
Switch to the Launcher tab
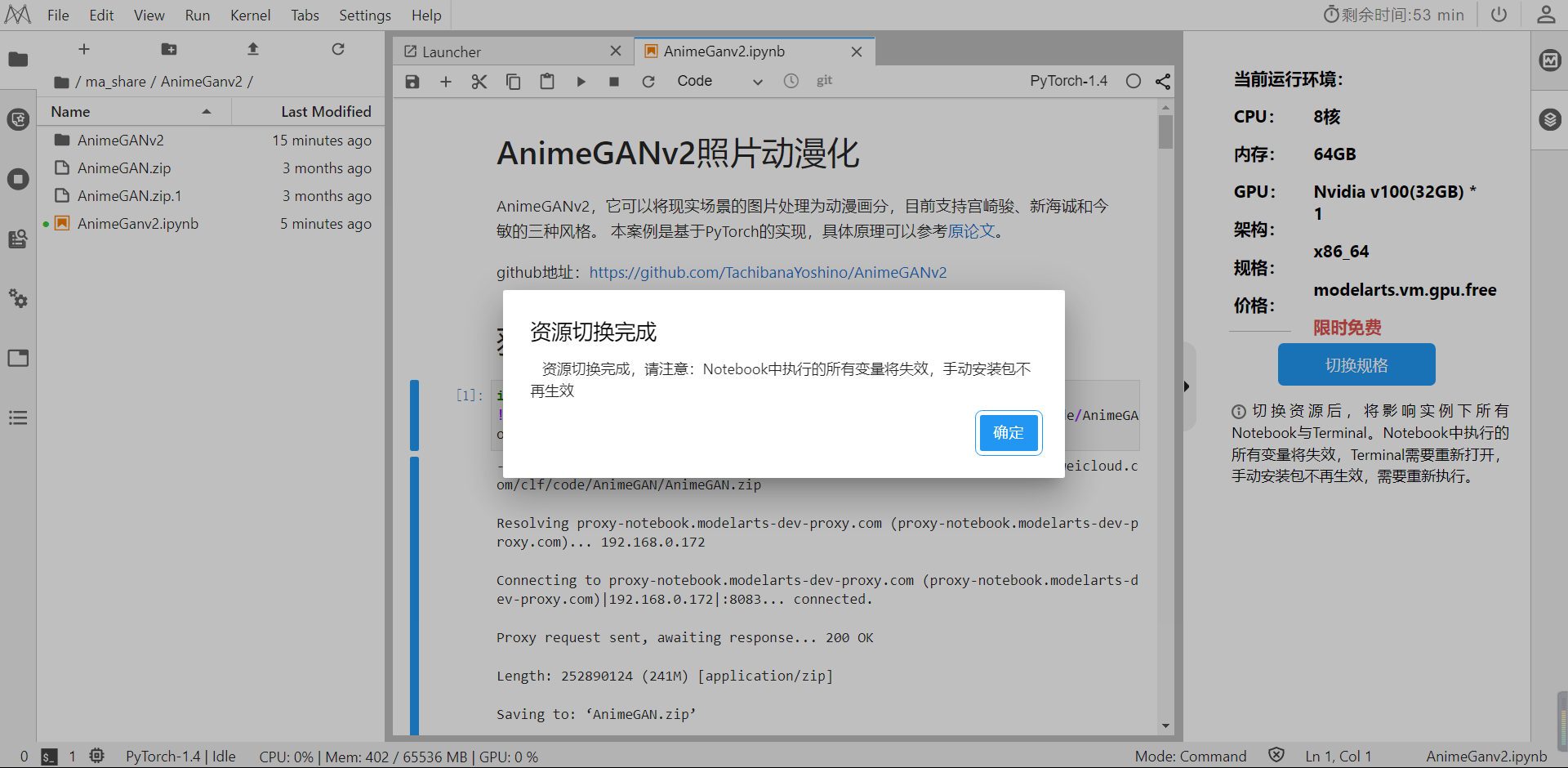point(512,51)
